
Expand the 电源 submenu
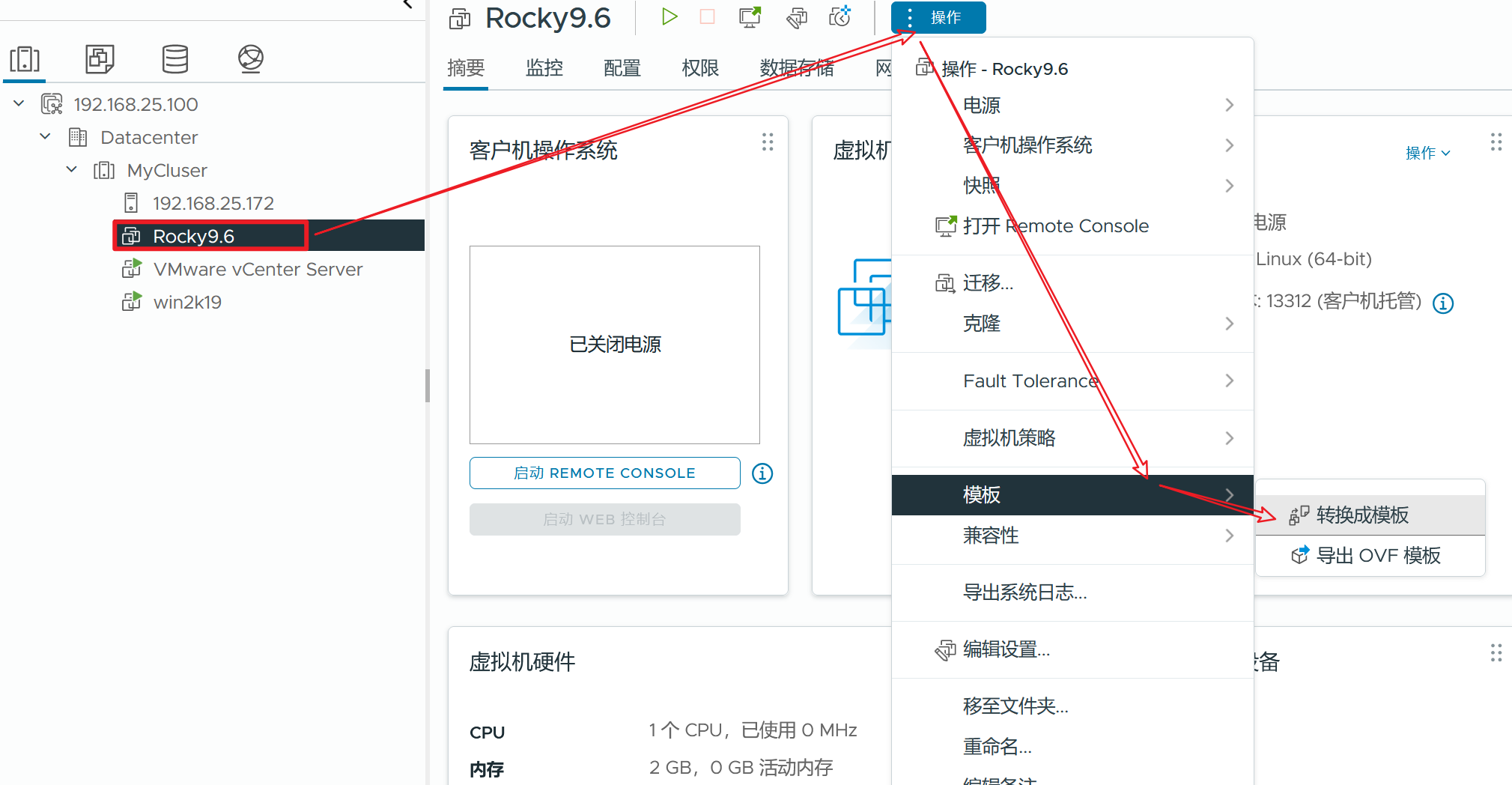click(x=1072, y=105)
